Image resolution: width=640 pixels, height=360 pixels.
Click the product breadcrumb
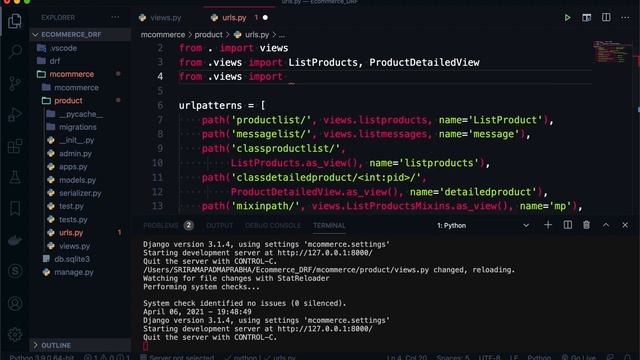point(208,35)
